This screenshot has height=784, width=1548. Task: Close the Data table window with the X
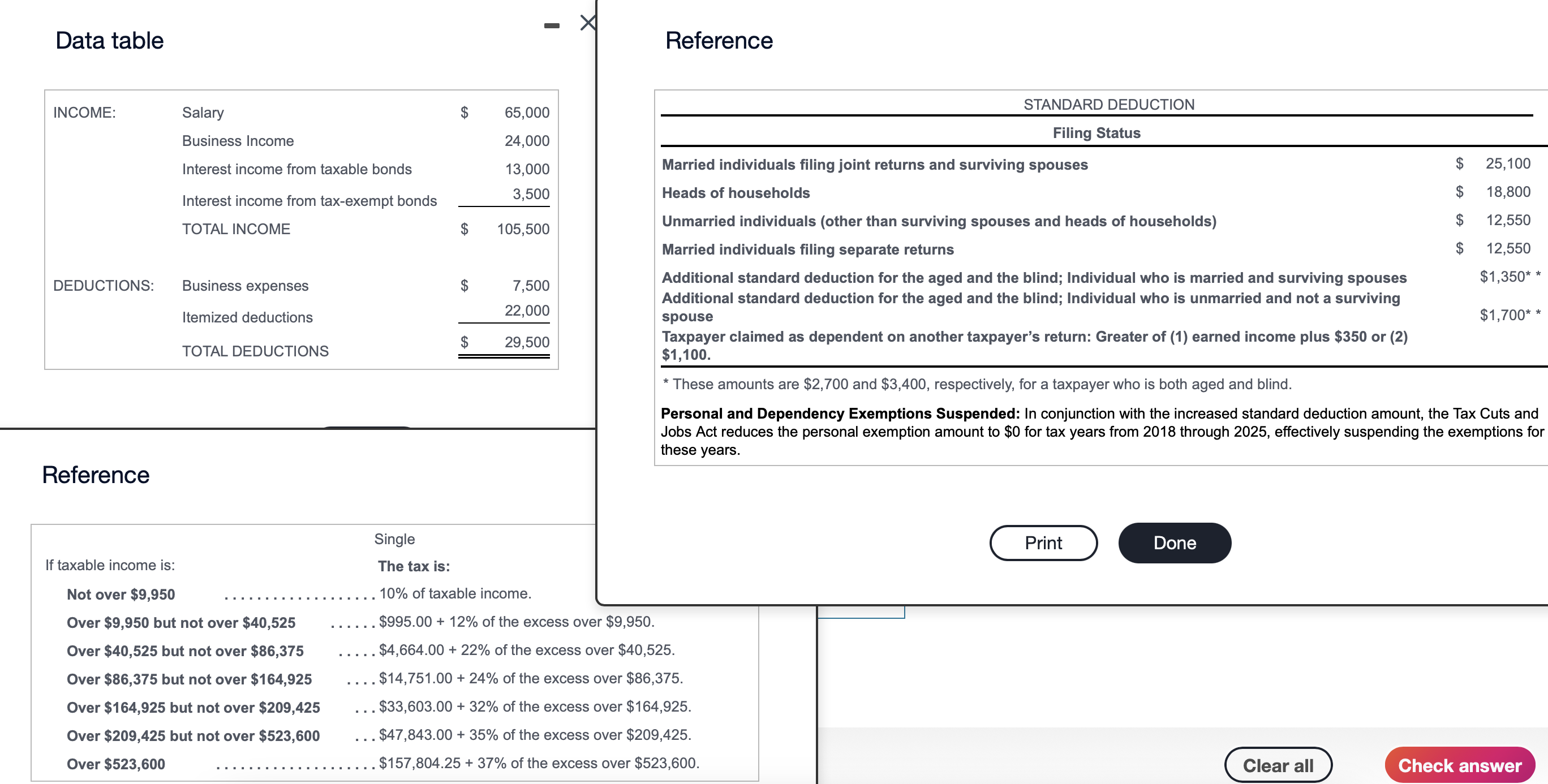point(587,23)
